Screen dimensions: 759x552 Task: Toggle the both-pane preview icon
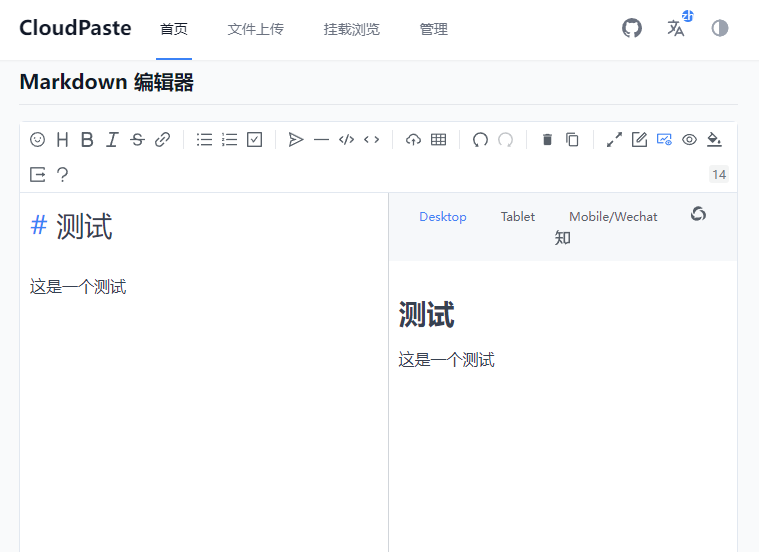(x=664, y=140)
